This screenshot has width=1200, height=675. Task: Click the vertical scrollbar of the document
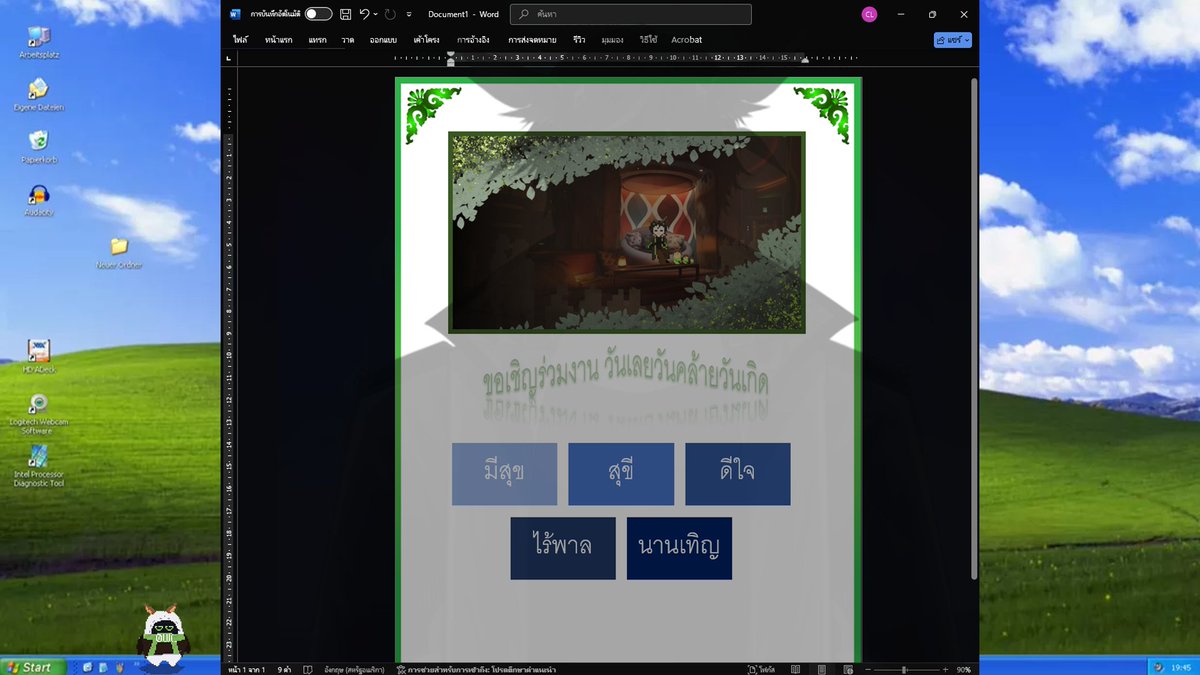pos(975,328)
